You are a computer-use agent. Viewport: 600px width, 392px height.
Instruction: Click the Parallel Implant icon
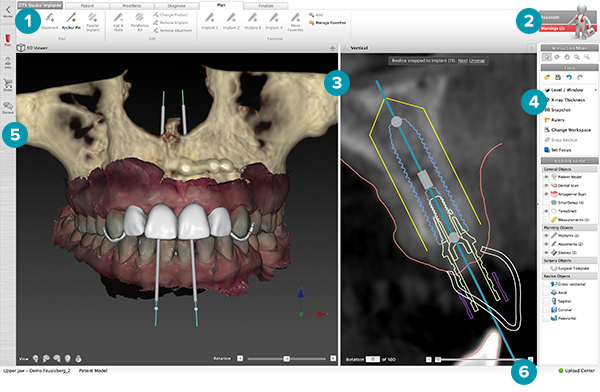pyautogui.click(x=93, y=22)
